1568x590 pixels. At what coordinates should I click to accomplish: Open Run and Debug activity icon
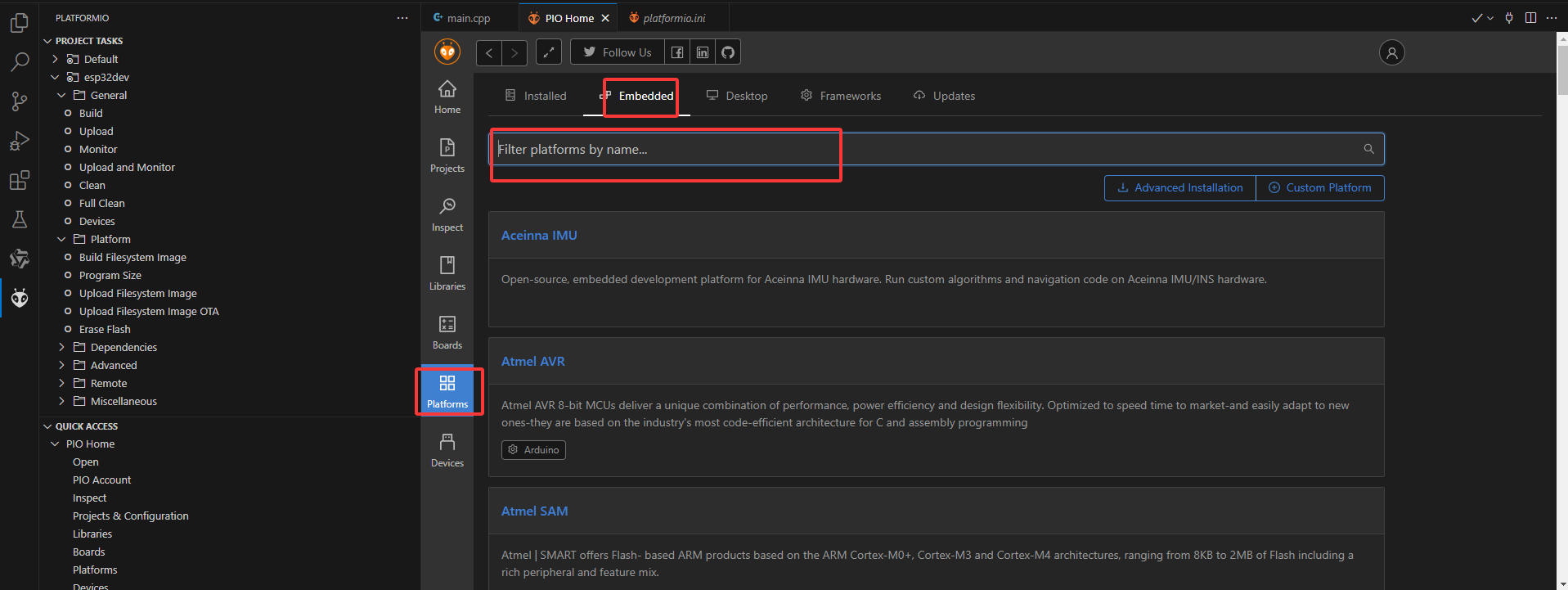click(19, 141)
